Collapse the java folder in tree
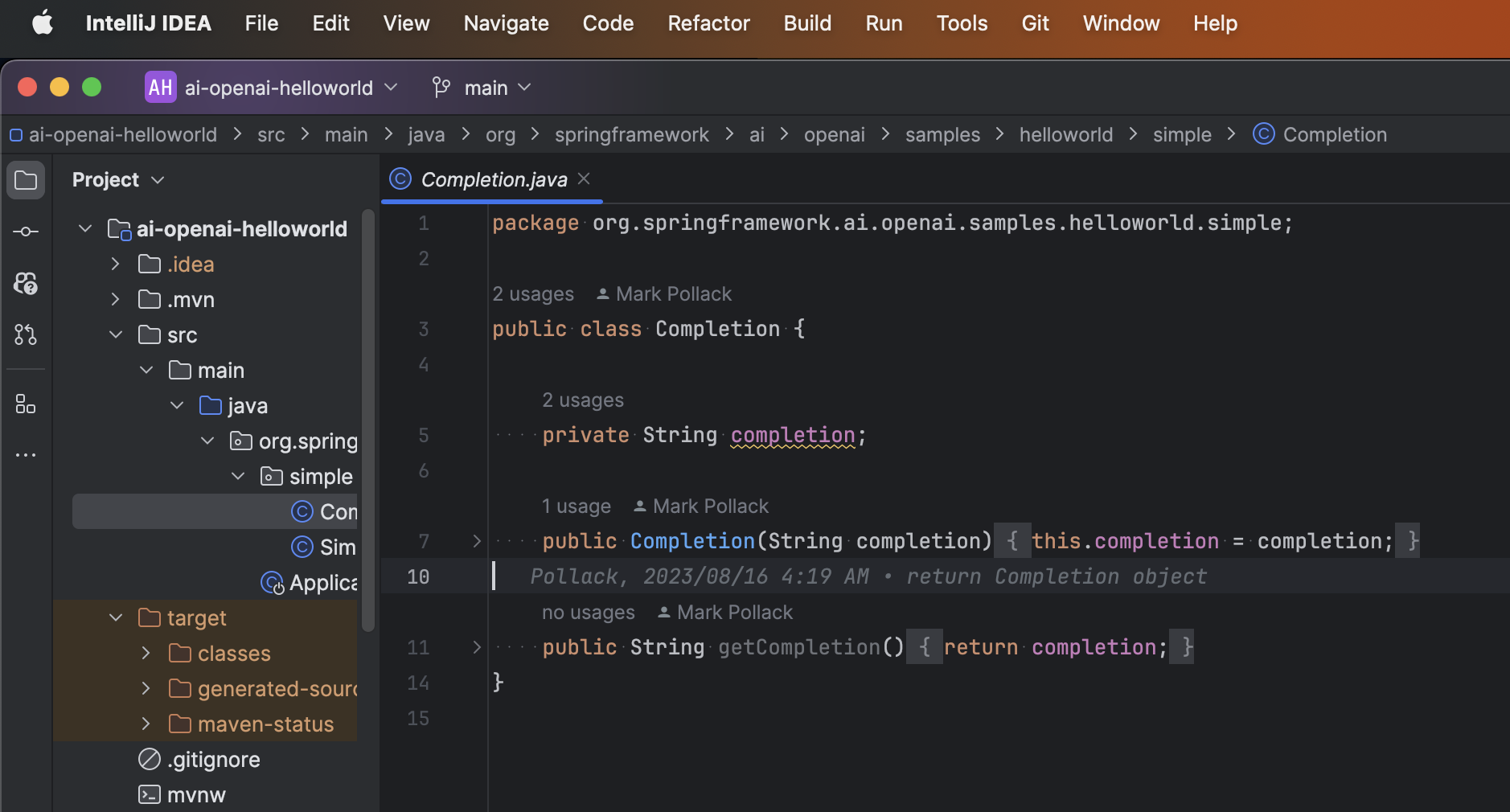The height and width of the screenshot is (812, 1510). click(x=177, y=405)
